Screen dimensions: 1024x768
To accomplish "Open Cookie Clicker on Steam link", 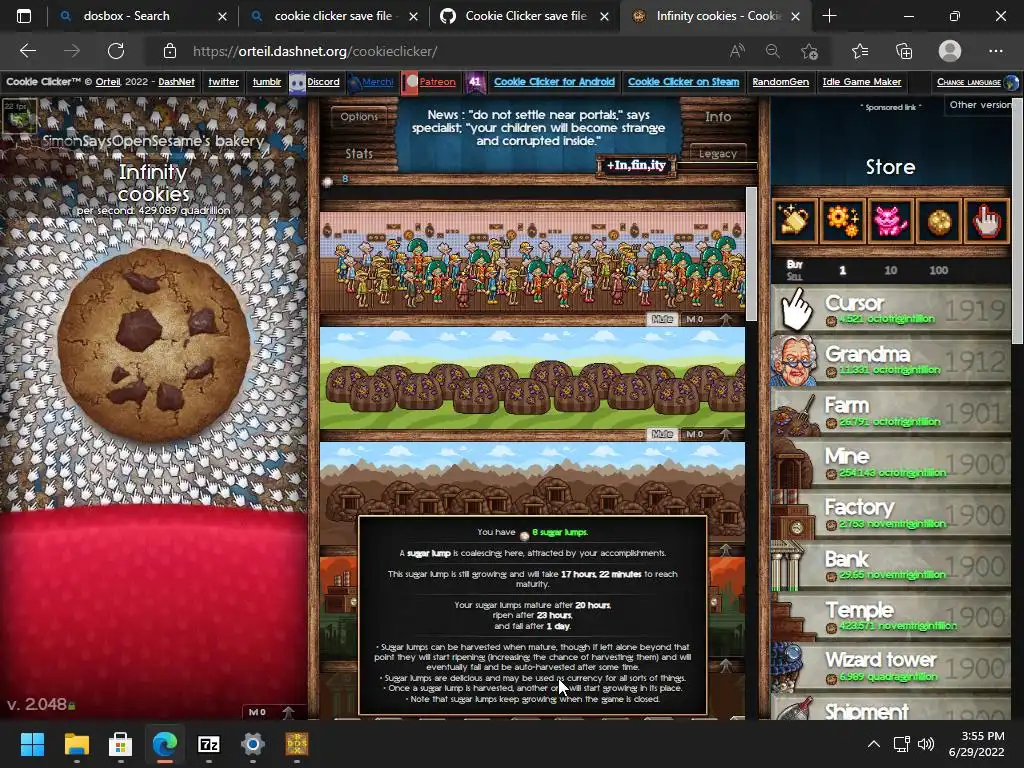I will (683, 82).
